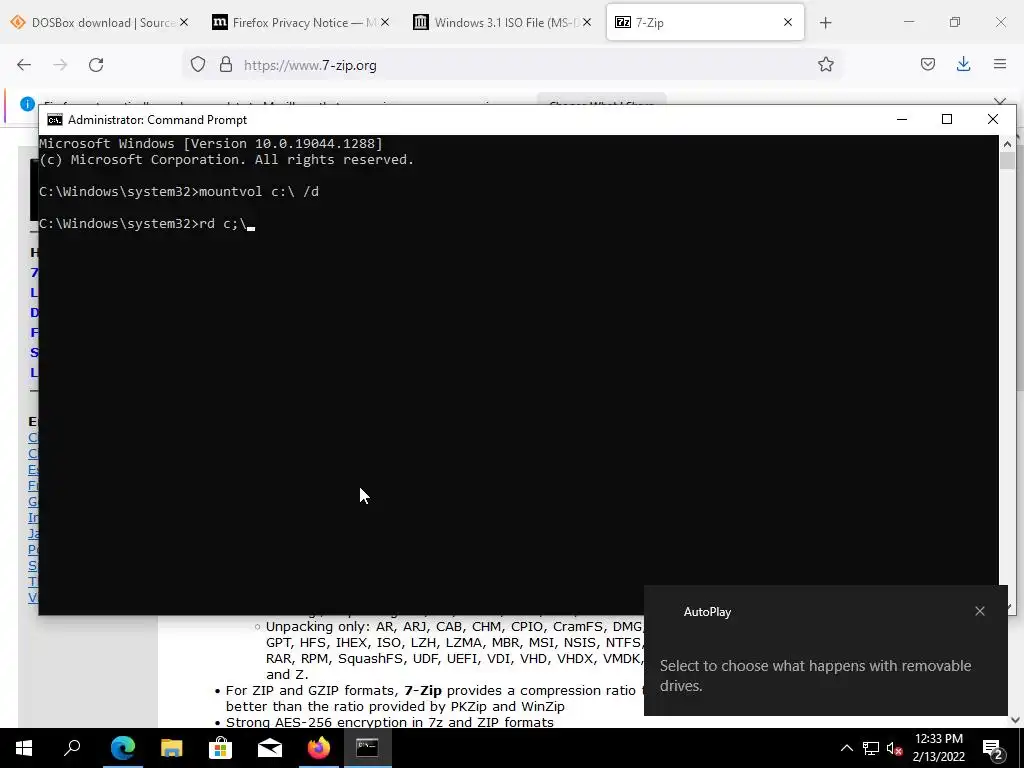Dismiss the Firefox info notification bar
The height and width of the screenshot is (768, 1024).
(1000, 102)
